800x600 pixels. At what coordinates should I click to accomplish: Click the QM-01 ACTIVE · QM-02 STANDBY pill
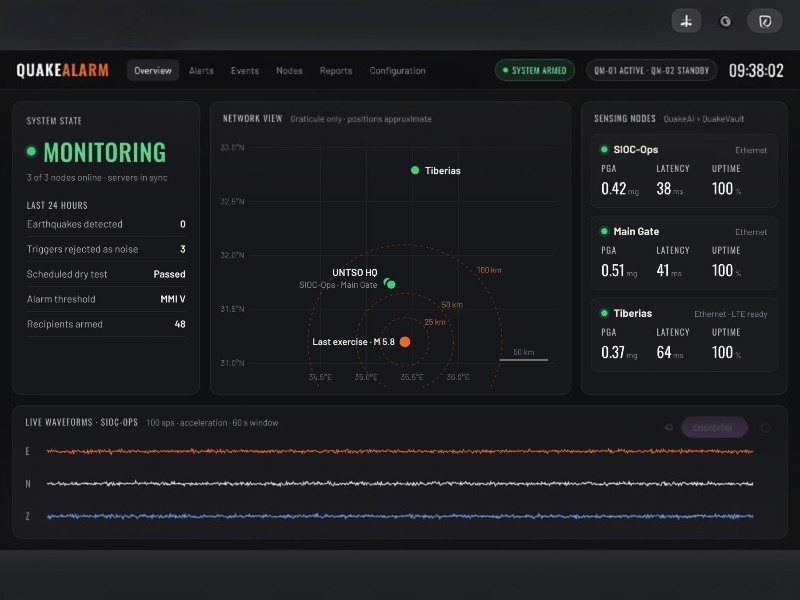(652, 70)
